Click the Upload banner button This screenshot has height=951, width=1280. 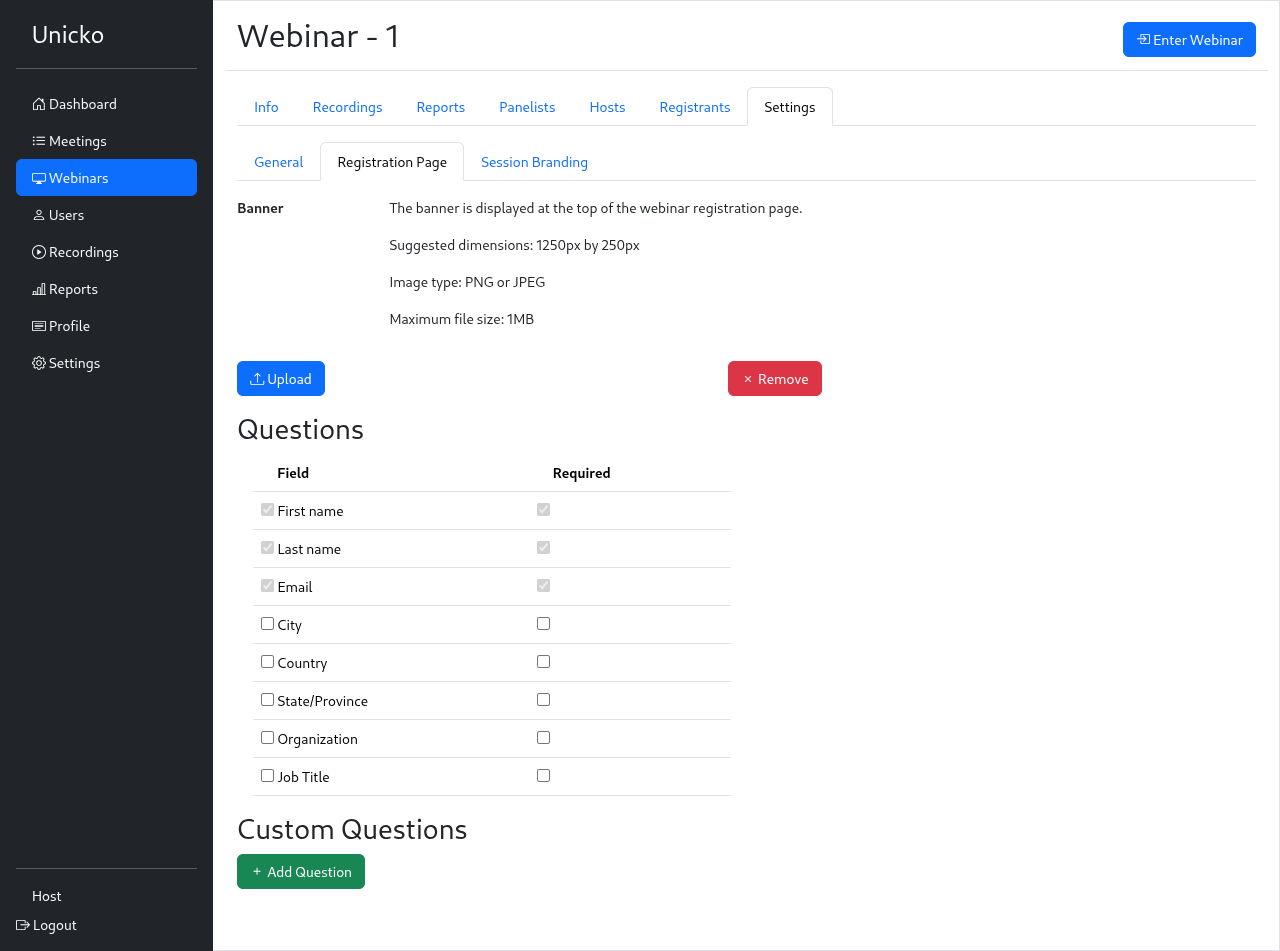click(x=281, y=379)
